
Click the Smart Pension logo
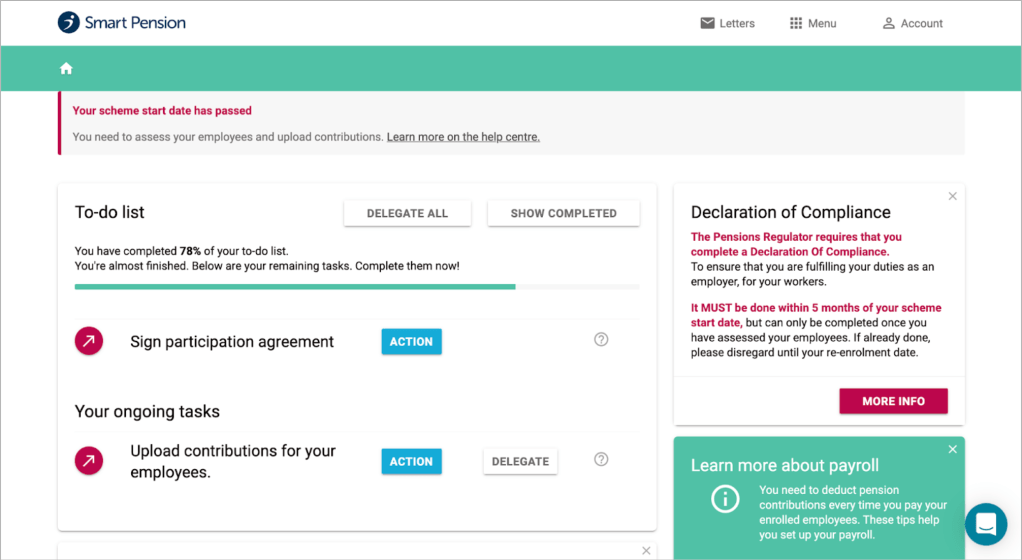click(122, 23)
